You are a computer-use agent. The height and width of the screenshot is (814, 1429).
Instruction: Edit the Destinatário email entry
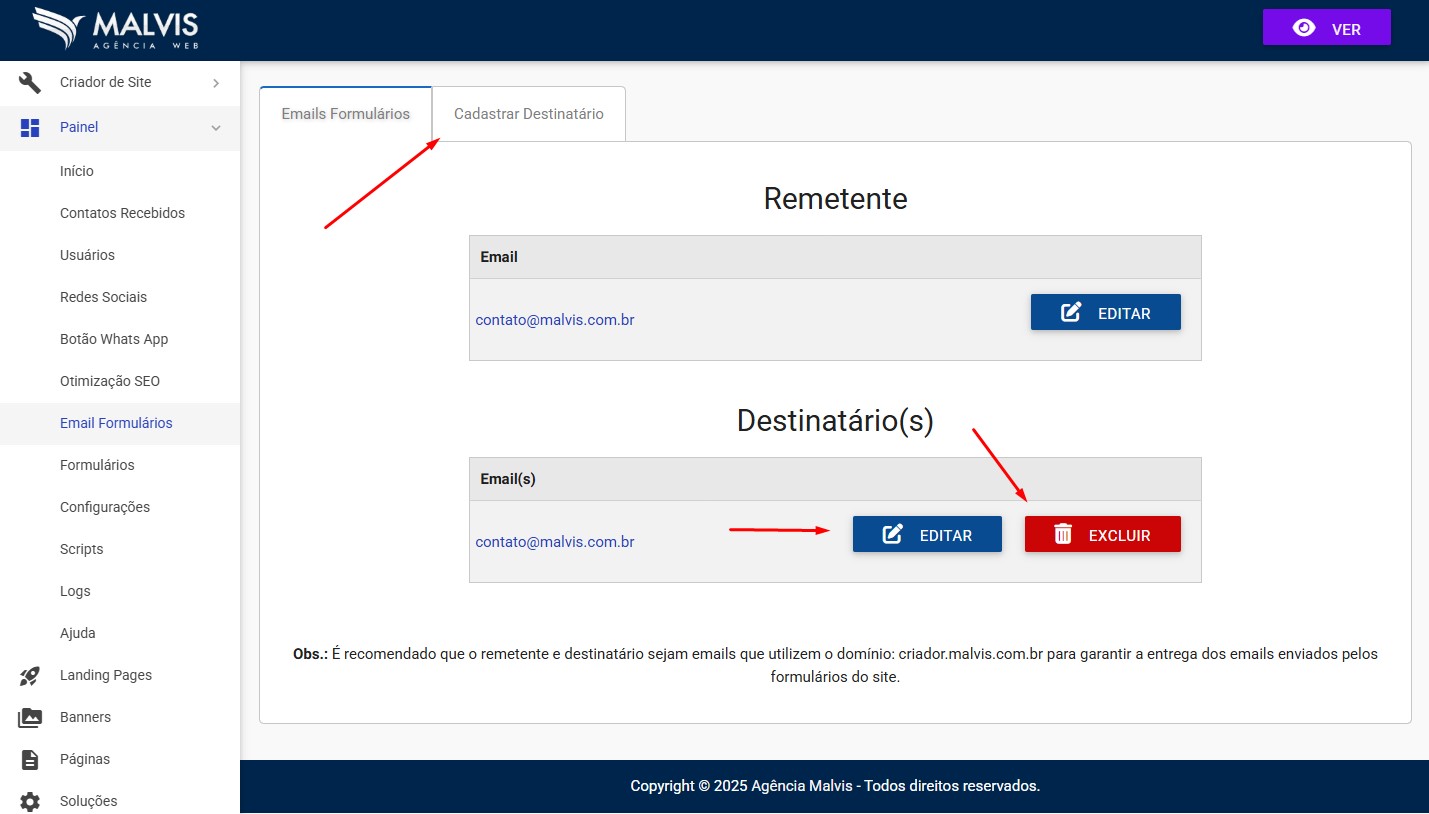926,535
